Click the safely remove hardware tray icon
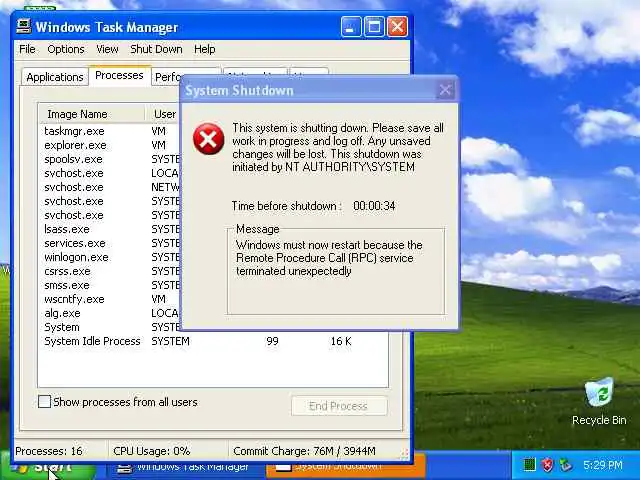The image size is (640, 480). 566,464
